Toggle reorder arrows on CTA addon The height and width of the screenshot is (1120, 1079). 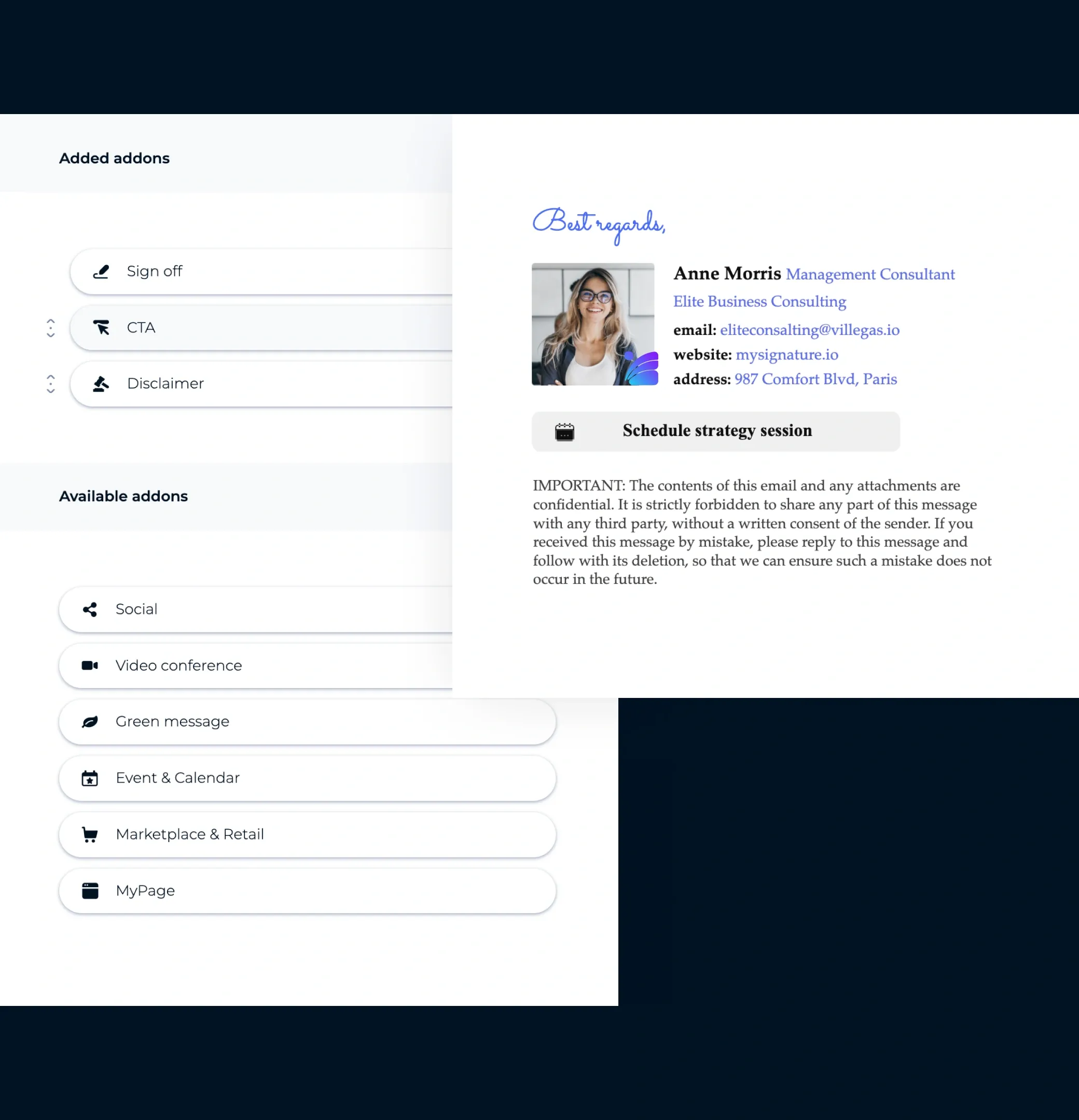(x=50, y=327)
